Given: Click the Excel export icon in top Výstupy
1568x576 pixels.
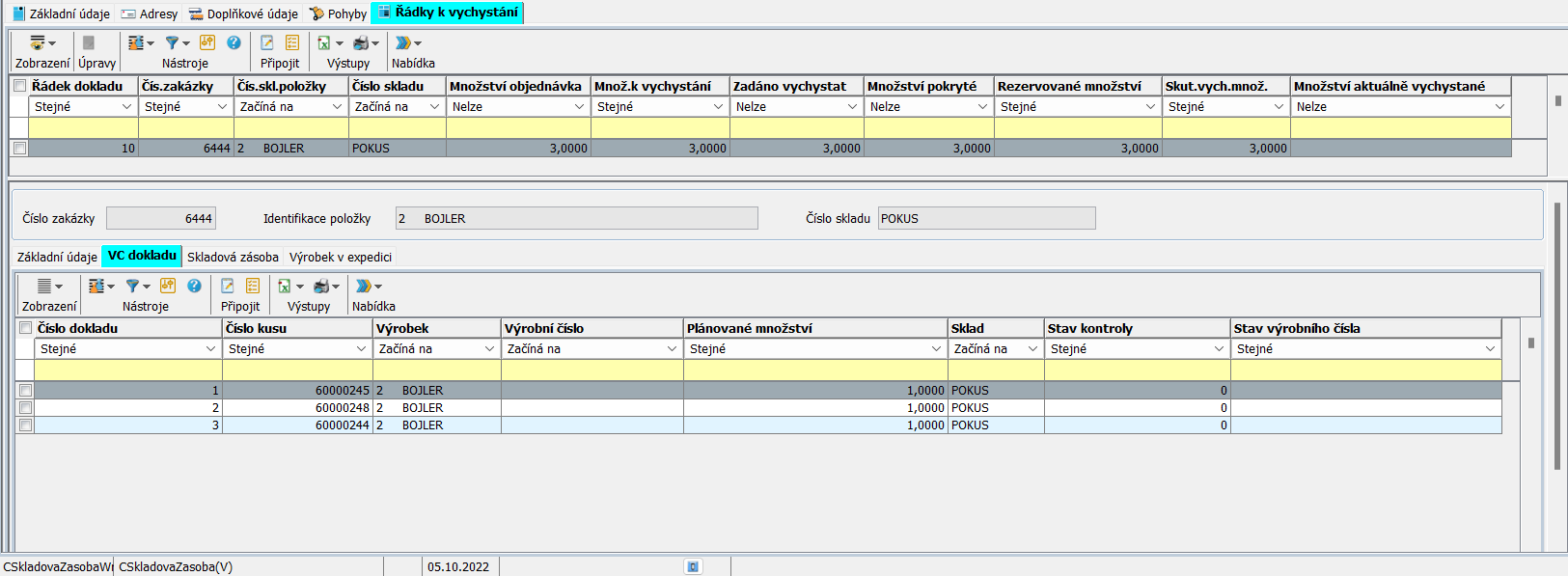Looking at the screenshot, I should coord(324,43).
